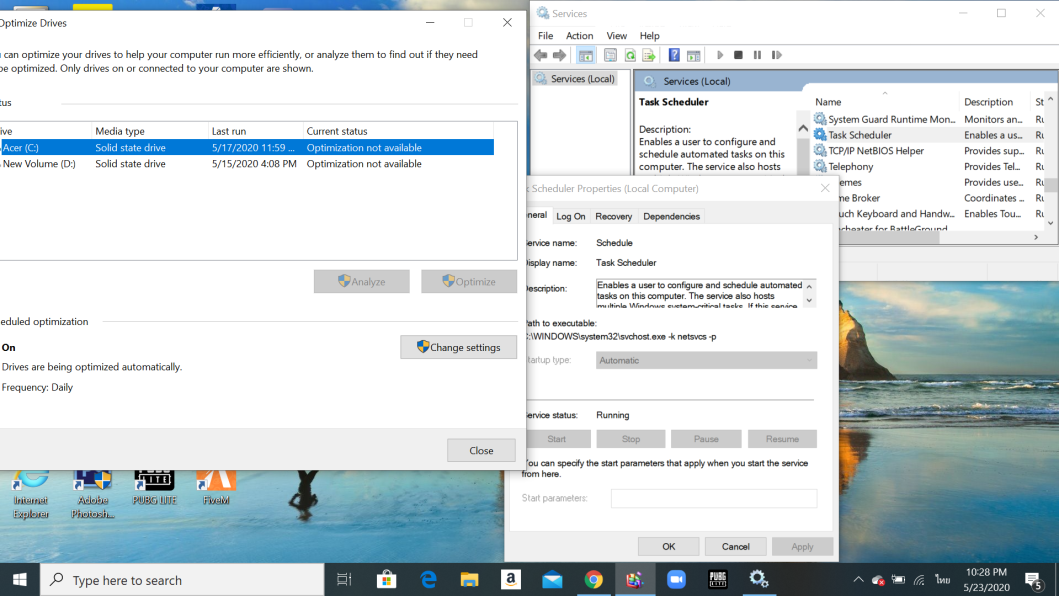Click Change settings for scheduled optimization

(459, 347)
